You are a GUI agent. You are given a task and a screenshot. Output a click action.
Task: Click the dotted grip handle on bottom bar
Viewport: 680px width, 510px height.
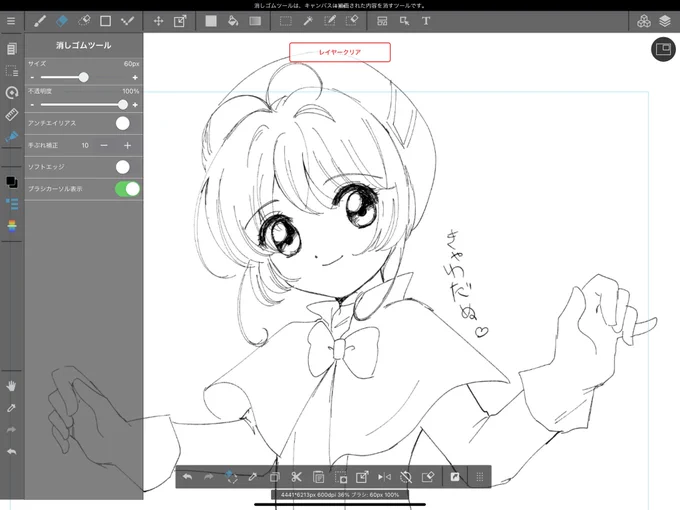pyautogui.click(x=480, y=477)
